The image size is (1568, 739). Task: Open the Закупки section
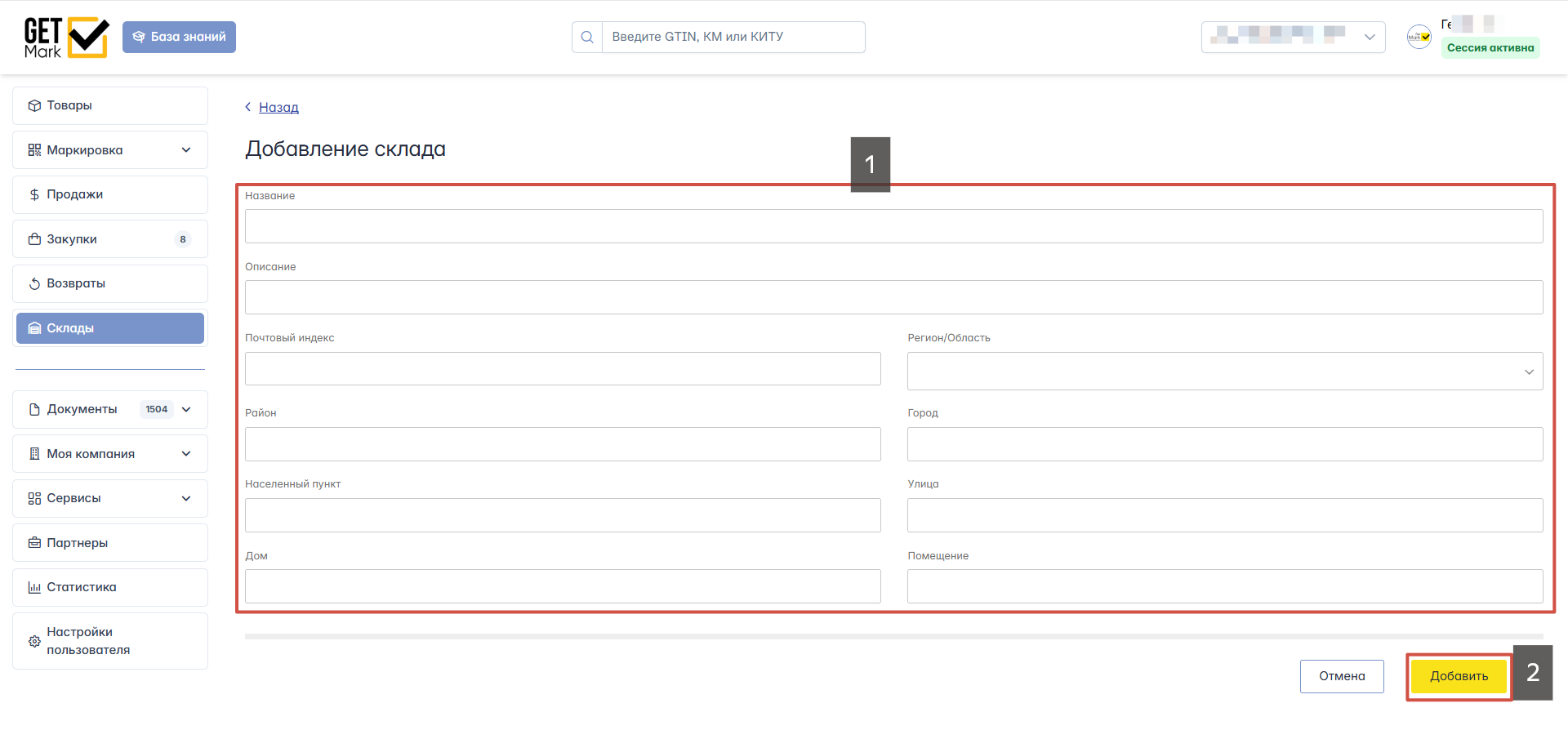point(110,239)
